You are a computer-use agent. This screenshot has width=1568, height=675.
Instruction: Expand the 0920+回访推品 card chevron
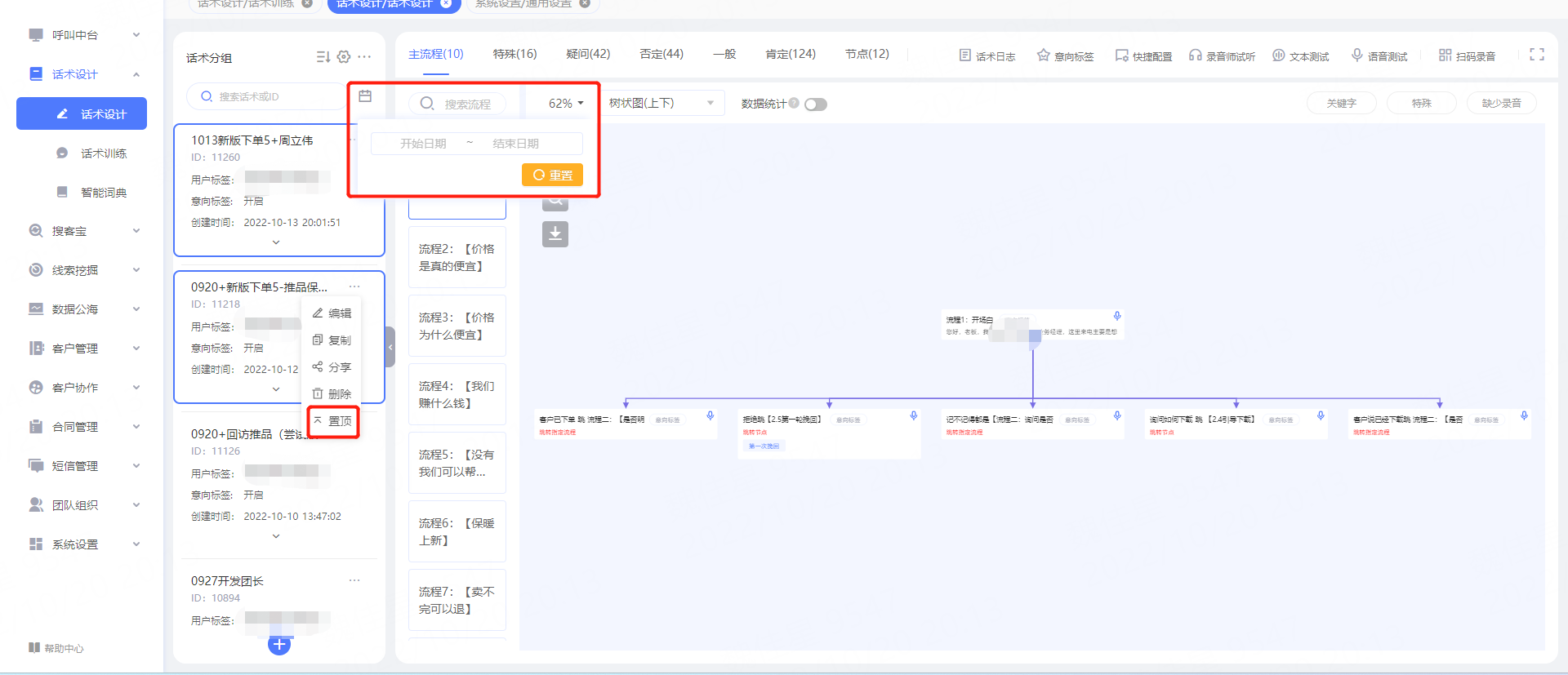pyautogui.click(x=276, y=536)
